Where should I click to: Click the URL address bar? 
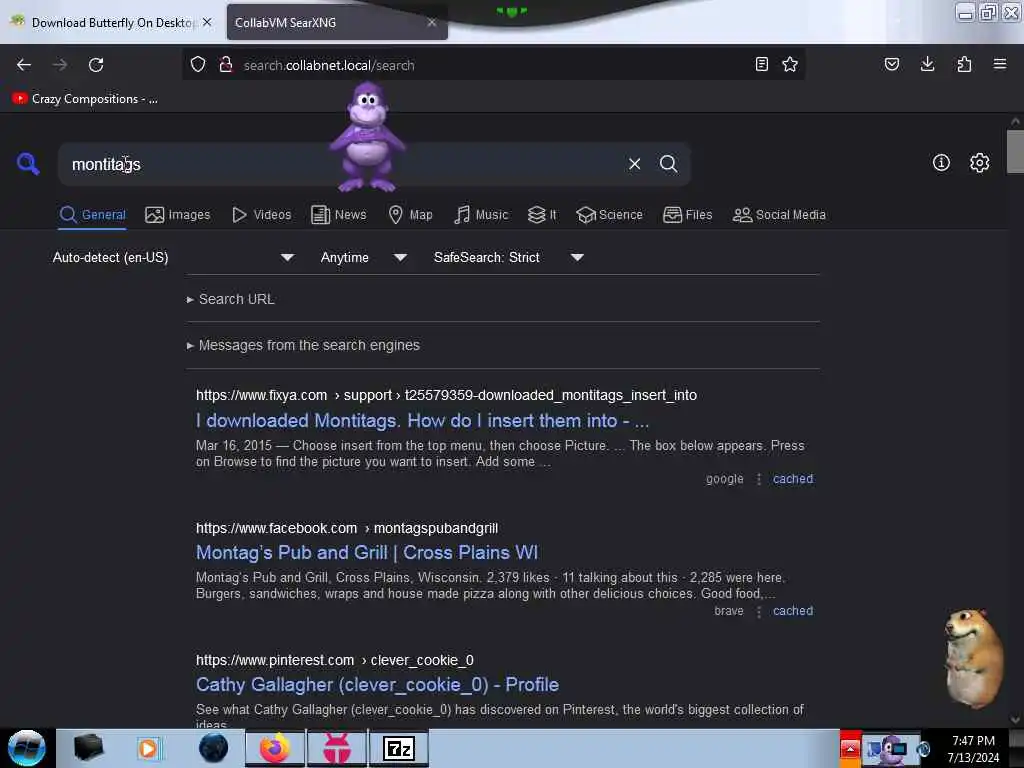pyautogui.click(x=493, y=65)
